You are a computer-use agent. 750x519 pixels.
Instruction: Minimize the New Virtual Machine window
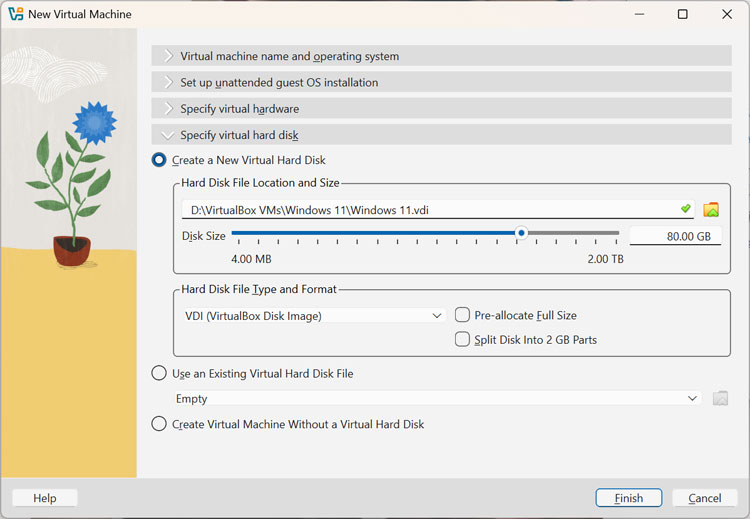point(640,14)
